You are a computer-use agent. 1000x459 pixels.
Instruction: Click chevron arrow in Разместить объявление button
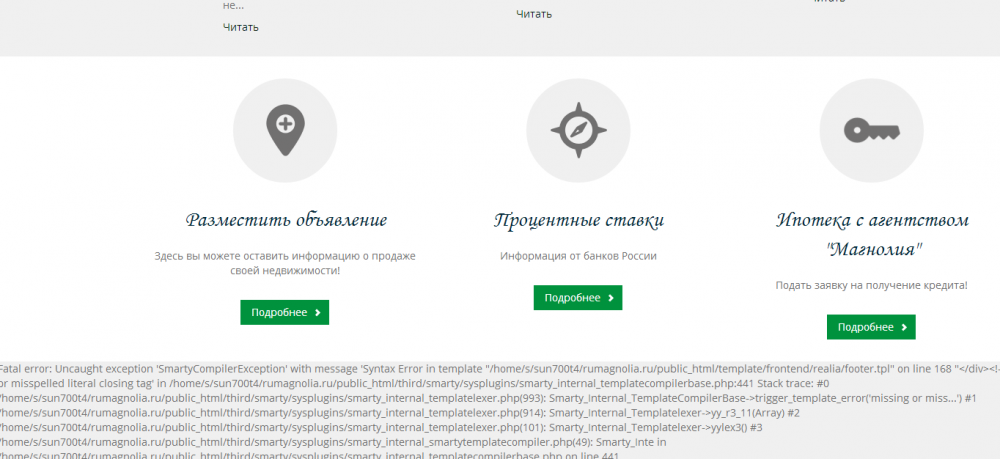point(318,313)
